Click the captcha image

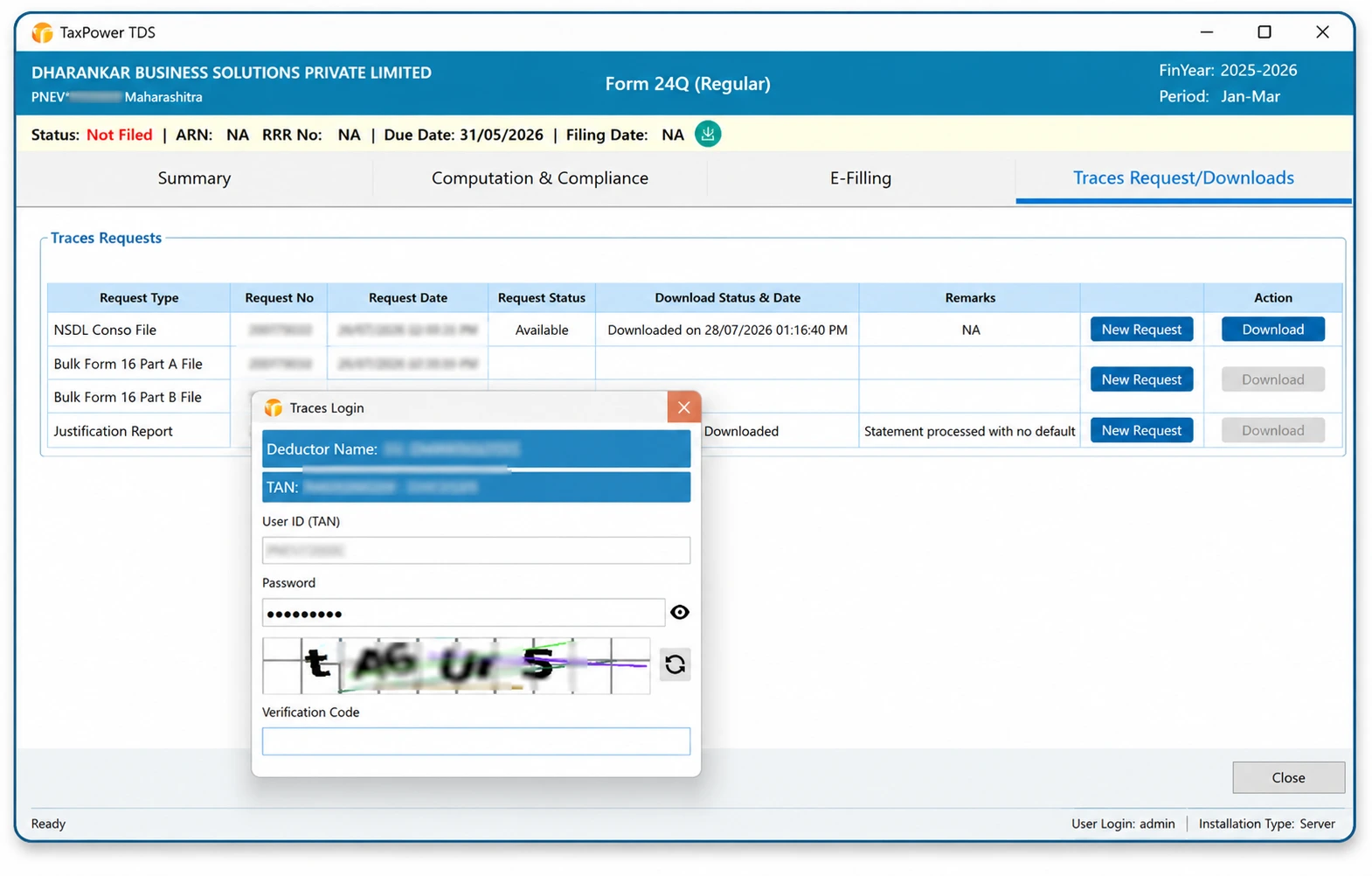pyautogui.click(x=456, y=665)
